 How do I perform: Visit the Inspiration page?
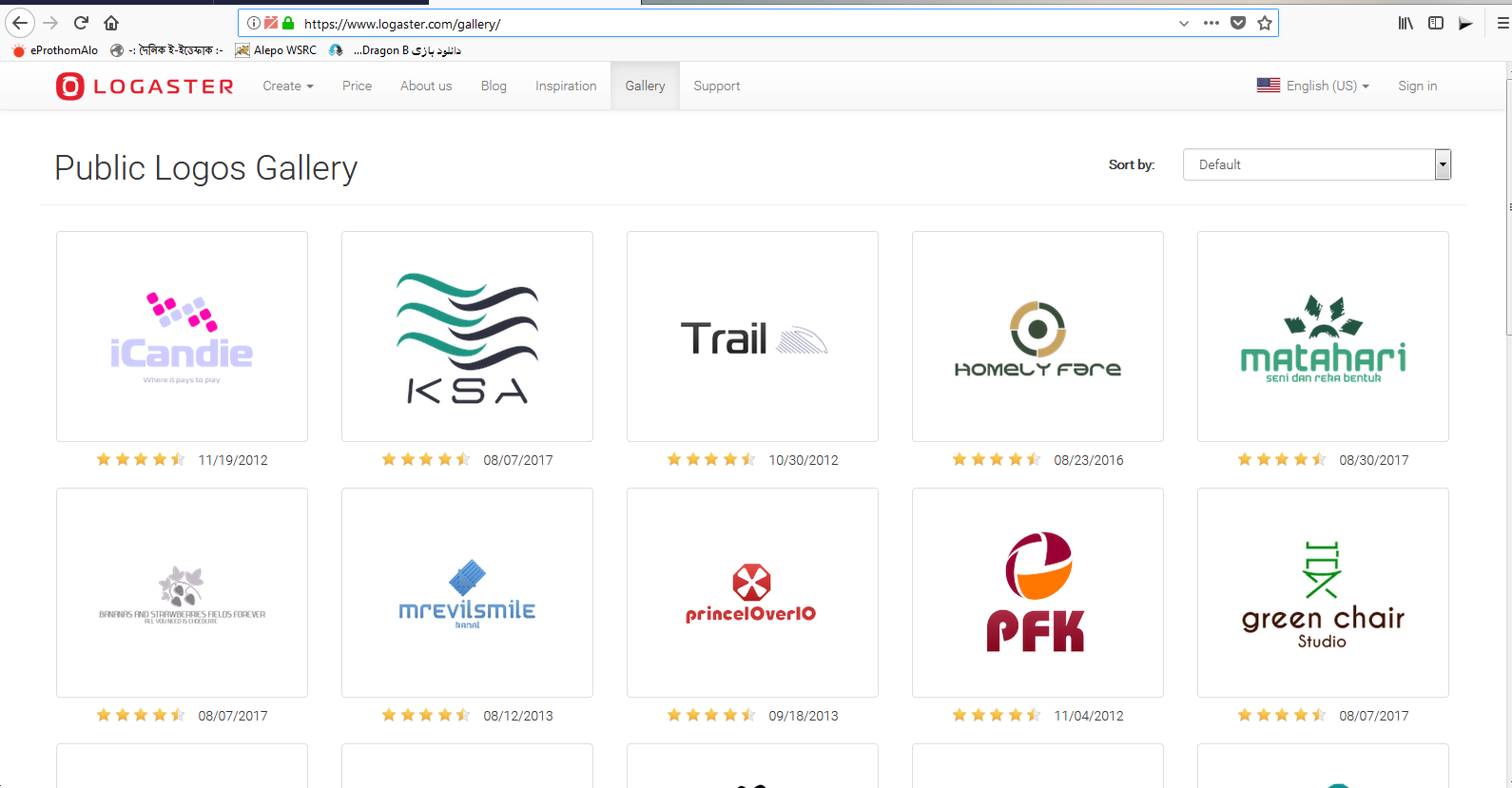pyautogui.click(x=566, y=86)
